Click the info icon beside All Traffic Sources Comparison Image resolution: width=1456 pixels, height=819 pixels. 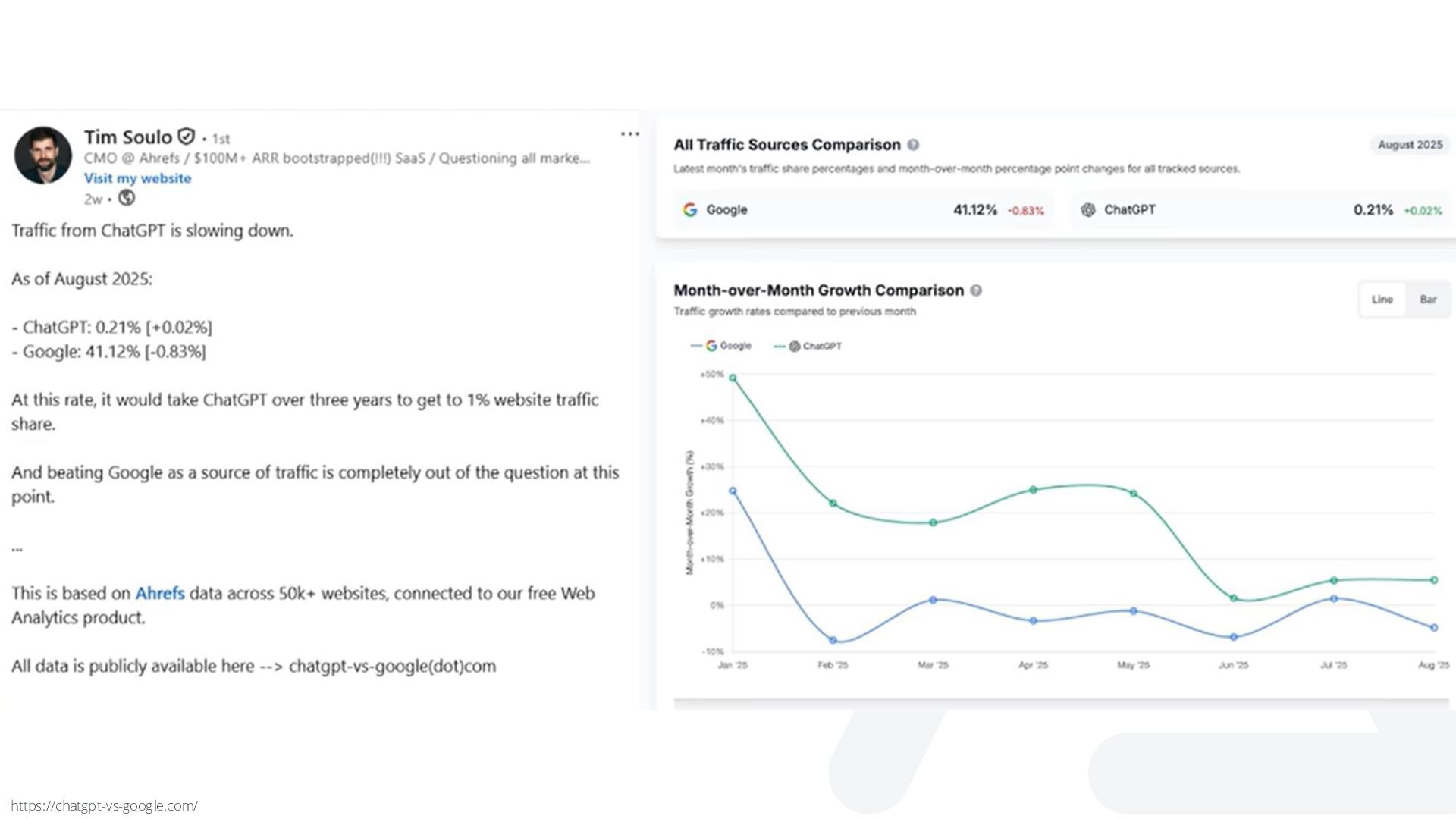click(913, 145)
